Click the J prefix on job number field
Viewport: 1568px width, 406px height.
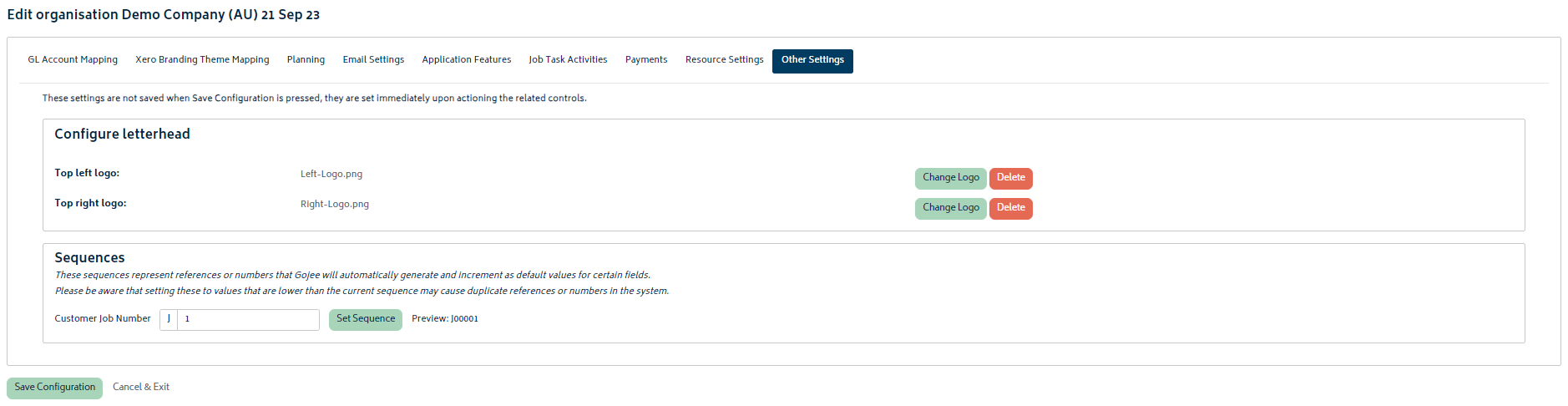(169, 319)
